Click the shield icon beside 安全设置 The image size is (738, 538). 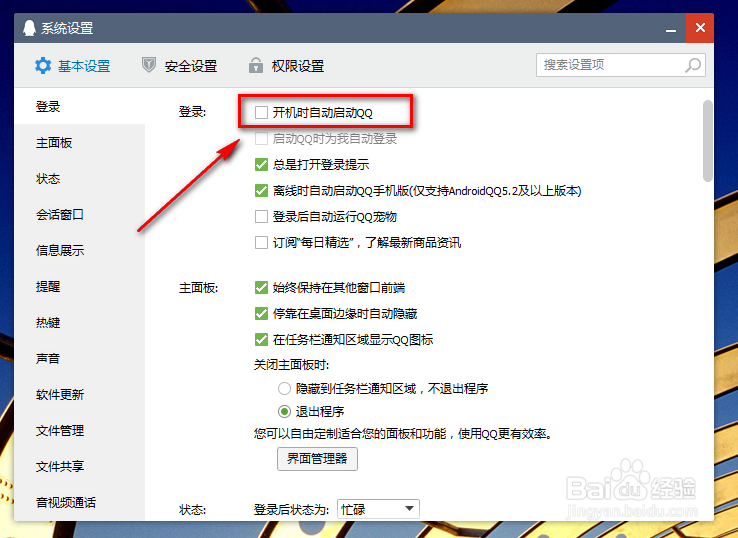[x=149, y=65]
